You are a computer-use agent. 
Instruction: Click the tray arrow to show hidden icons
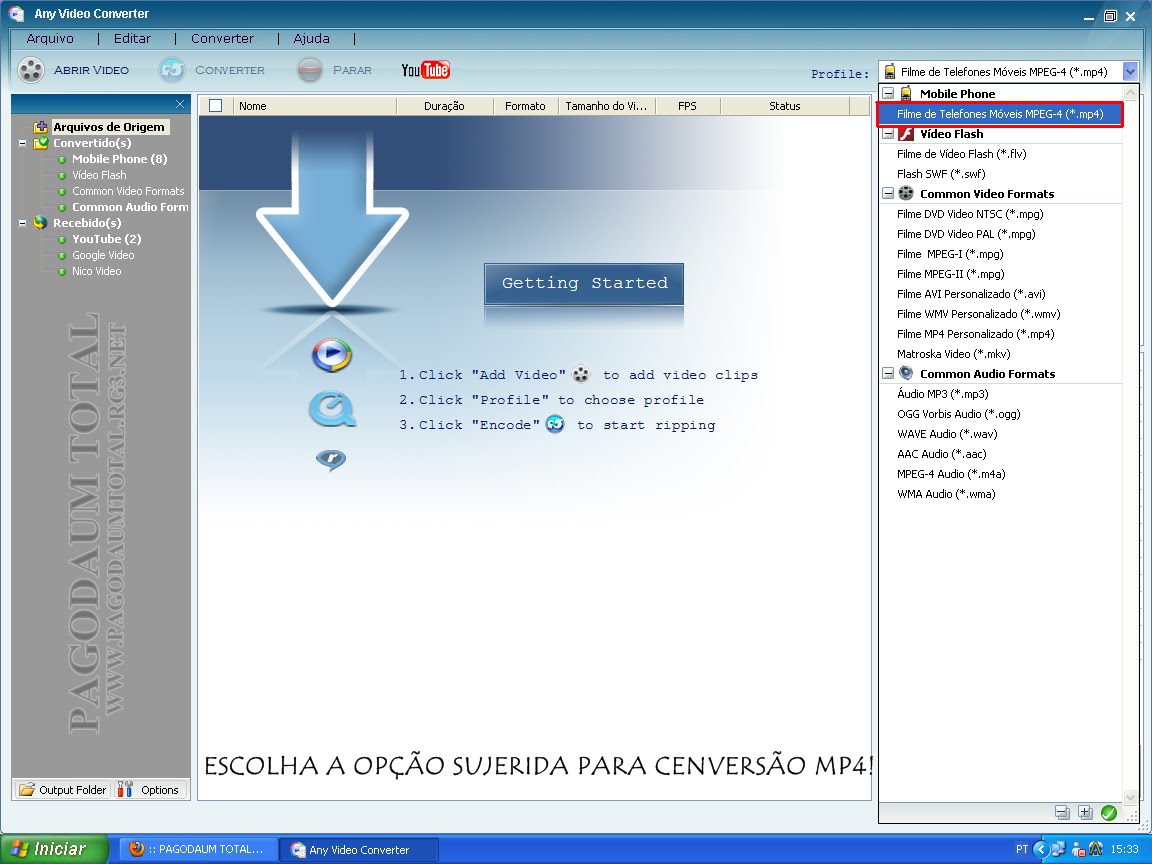(x=1040, y=849)
